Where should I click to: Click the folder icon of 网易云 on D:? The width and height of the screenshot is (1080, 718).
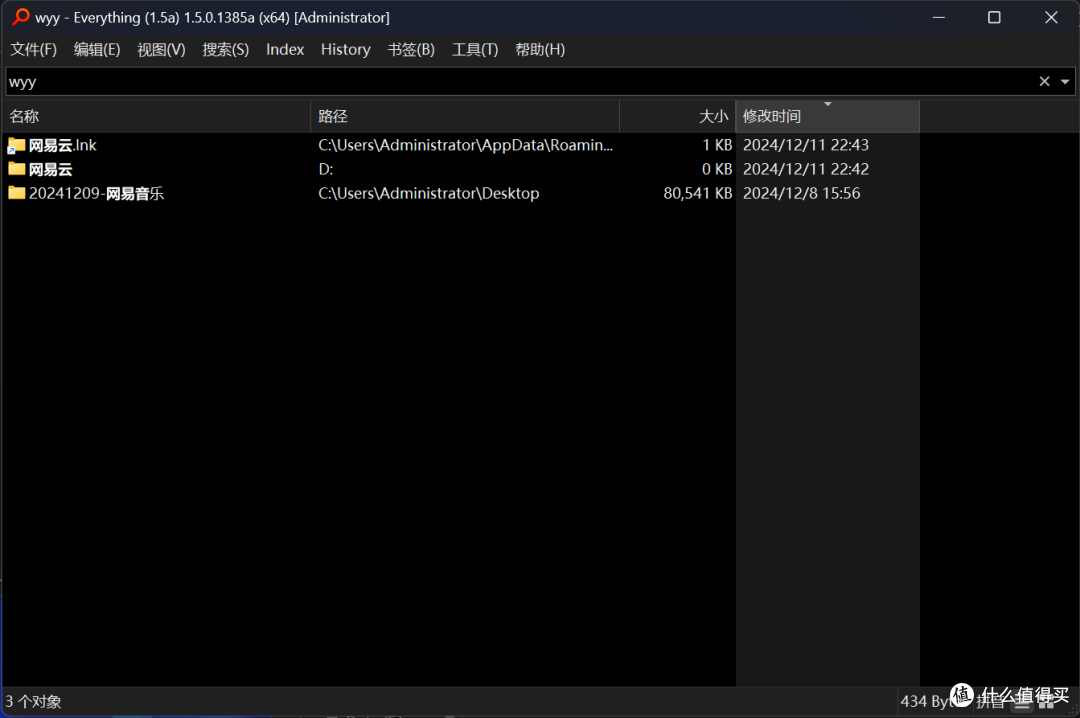click(x=17, y=169)
